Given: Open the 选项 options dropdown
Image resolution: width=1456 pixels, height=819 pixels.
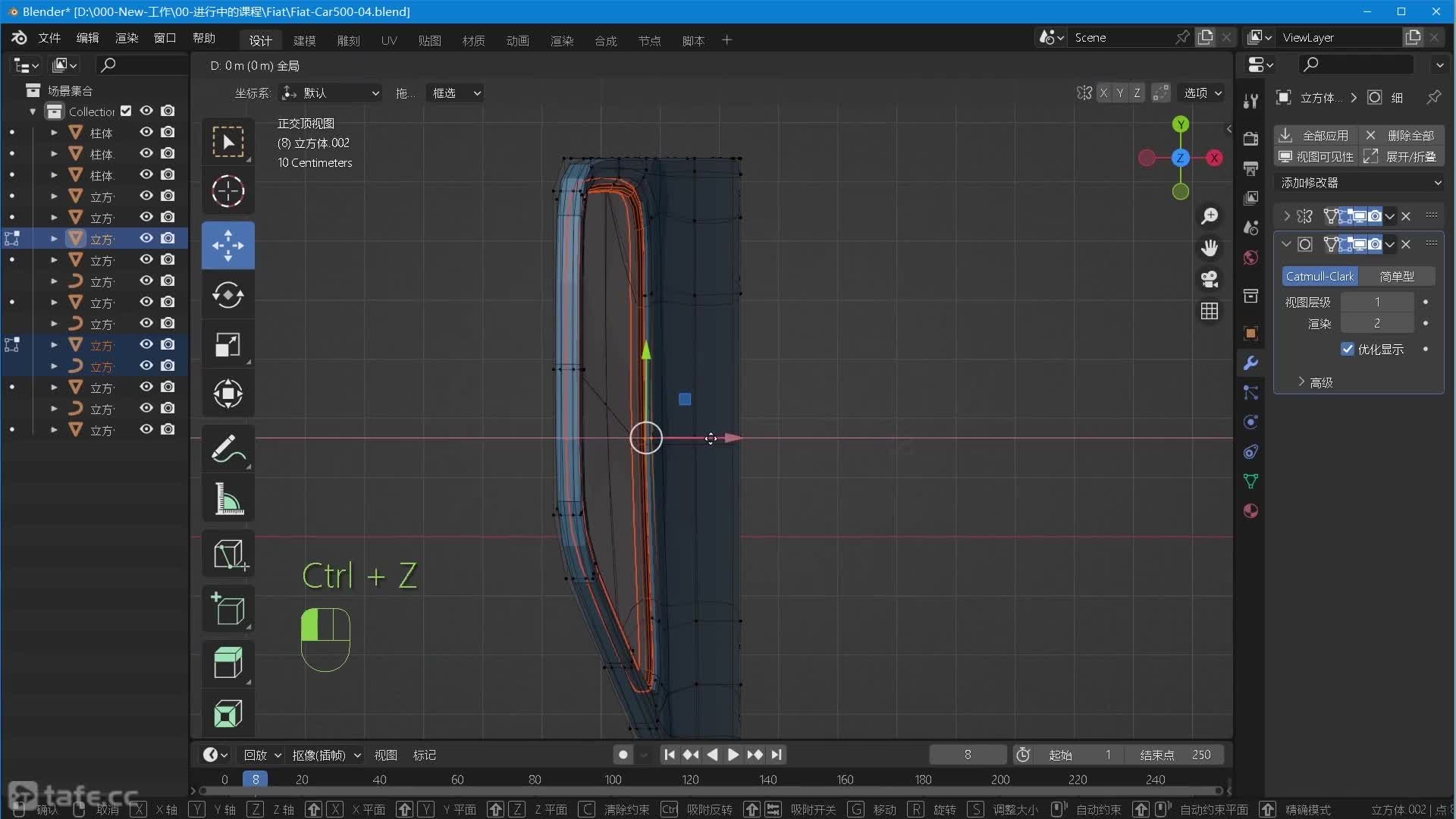Looking at the screenshot, I should click(1203, 93).
